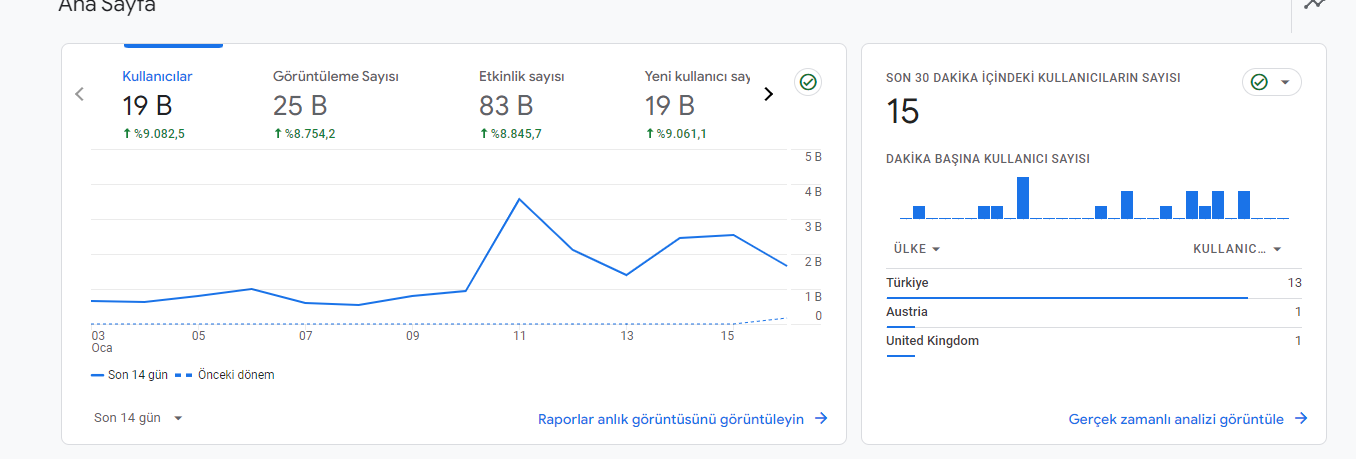Image resolution: width=1356 pixels, height=459 pixels.
Task: Click arrow icon beside Raporlar anlık görüntüsünü görüntüleyin
Action: tap(821, 419)
